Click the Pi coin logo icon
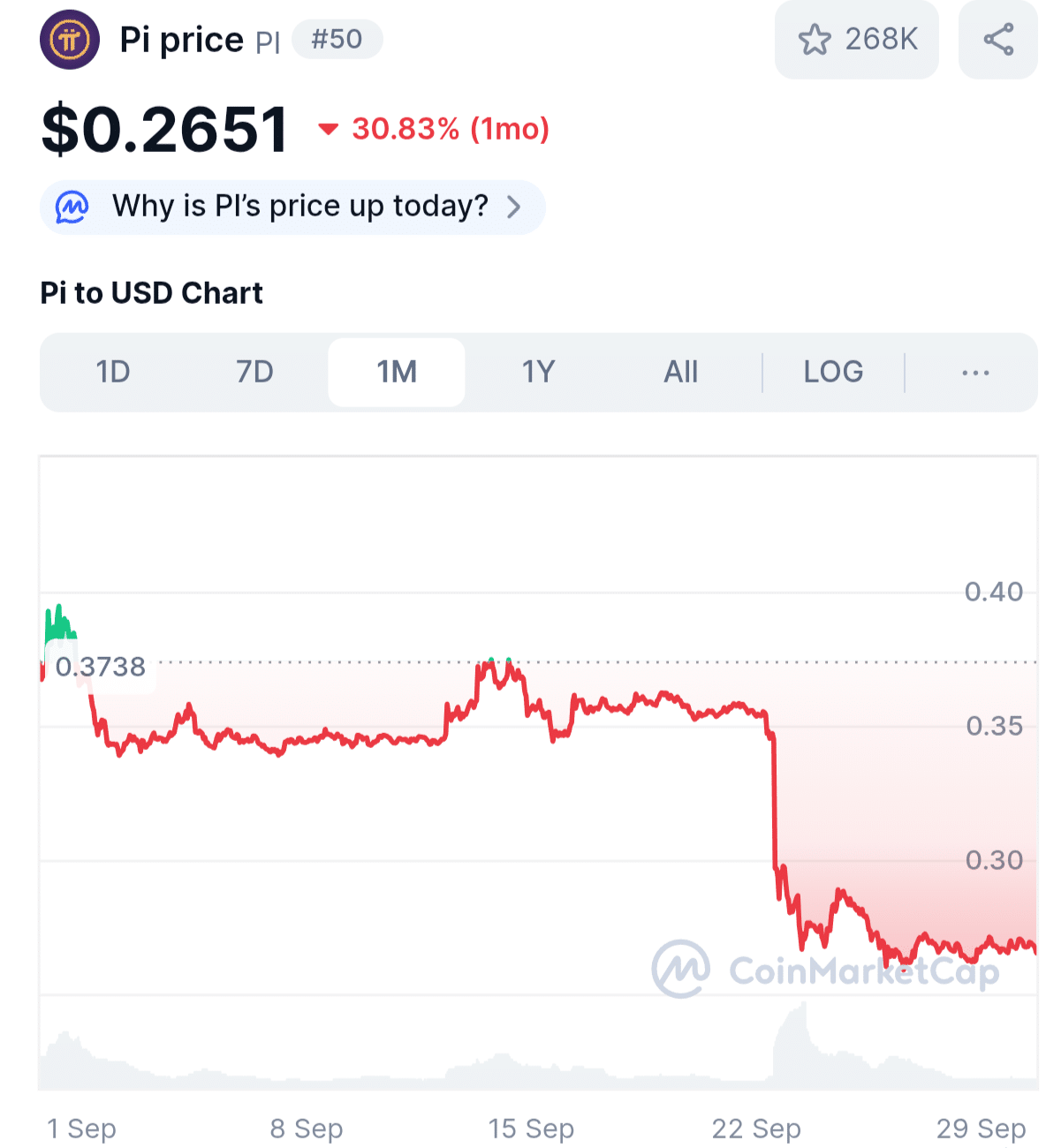1046x1148 pixels. [x=70, y=40]
